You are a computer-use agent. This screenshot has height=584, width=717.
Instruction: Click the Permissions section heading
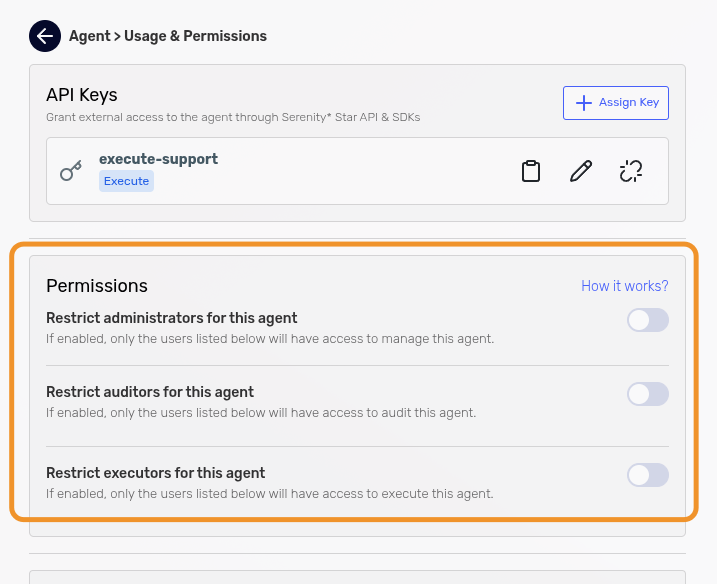click(97, 286)
